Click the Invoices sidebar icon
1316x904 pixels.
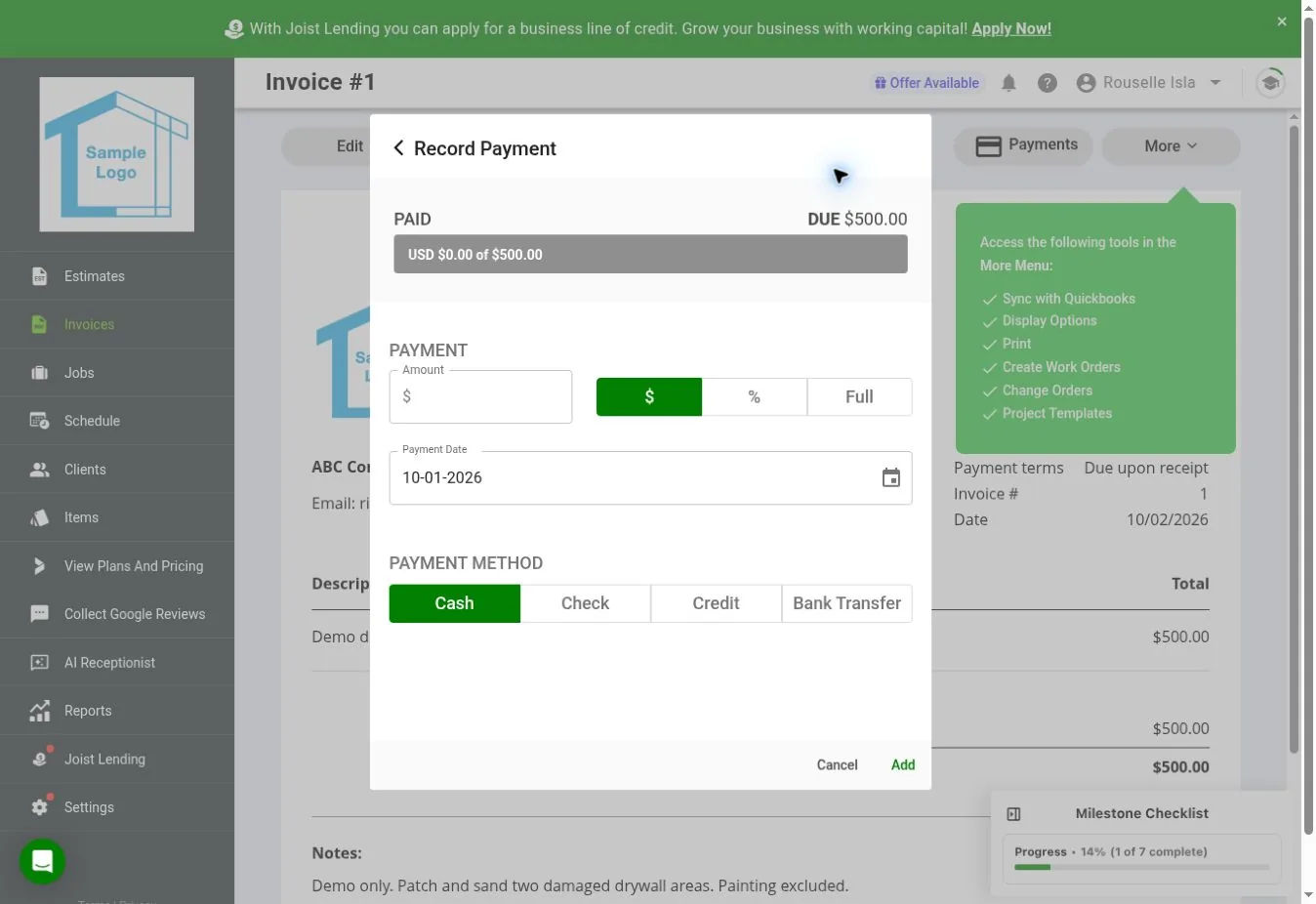pos(39,324)
